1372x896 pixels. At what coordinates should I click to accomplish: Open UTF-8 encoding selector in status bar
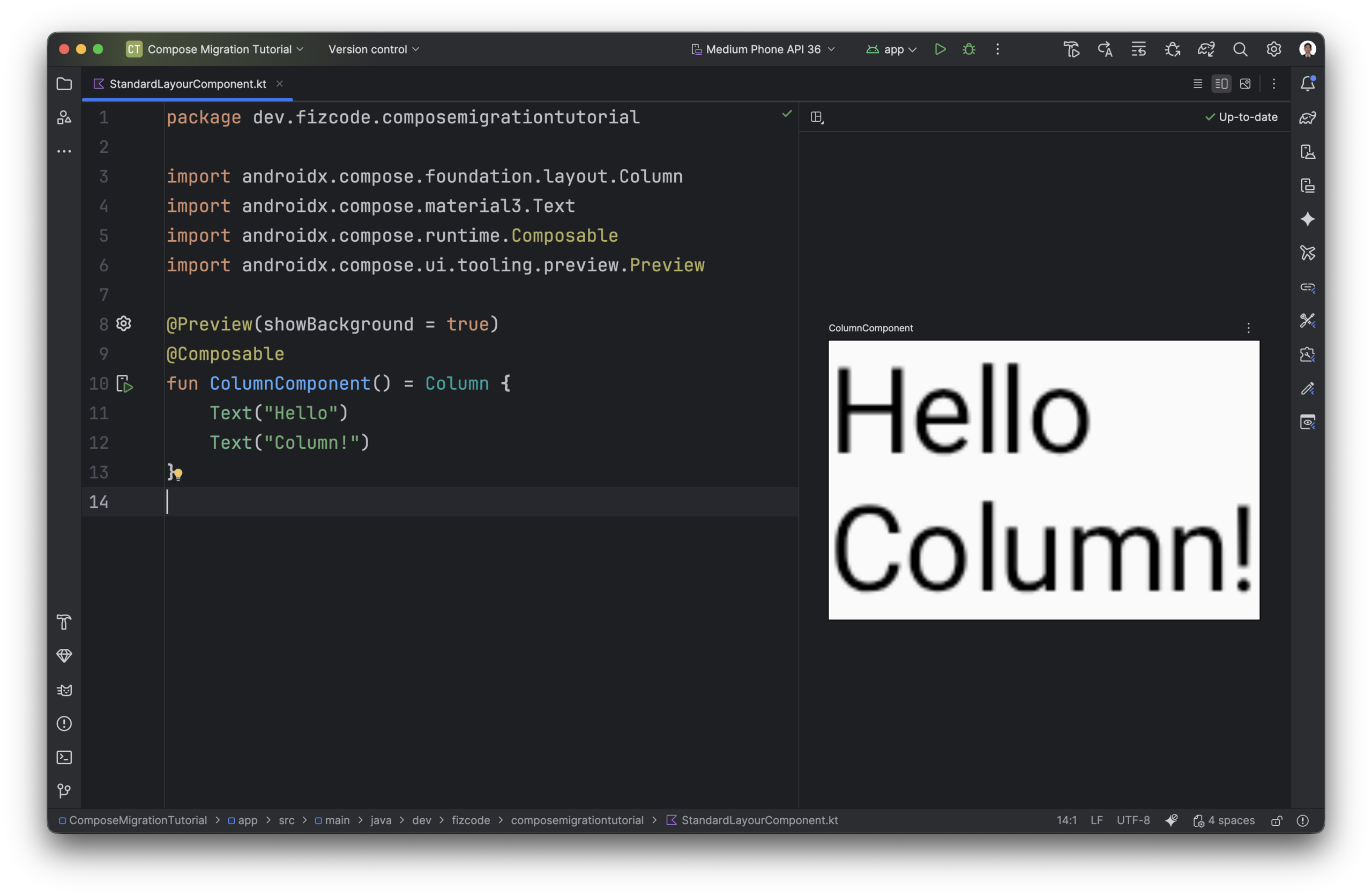pyautogui.click(x=1133, y=820)
